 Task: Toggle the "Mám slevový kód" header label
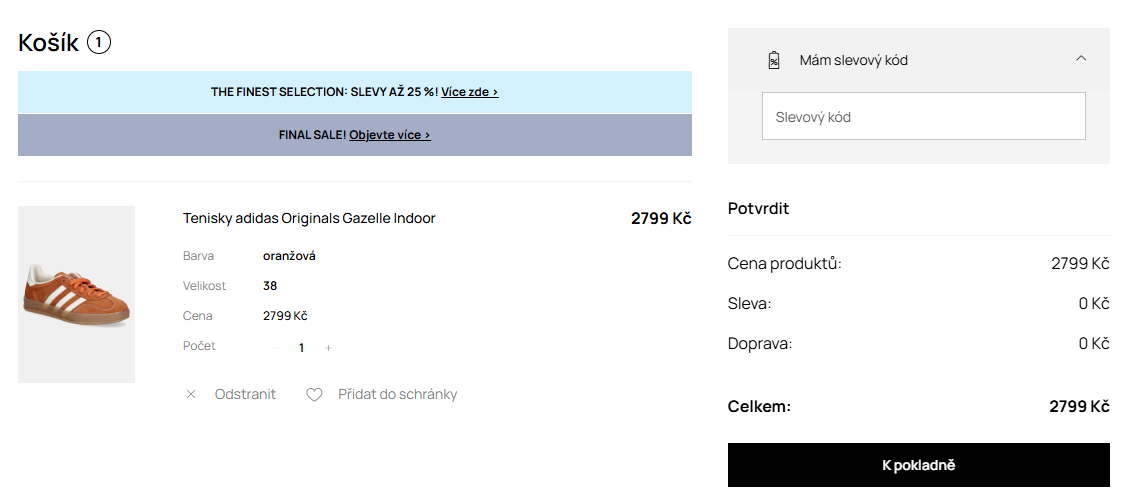pyautogui.click(x=853, y=60)
